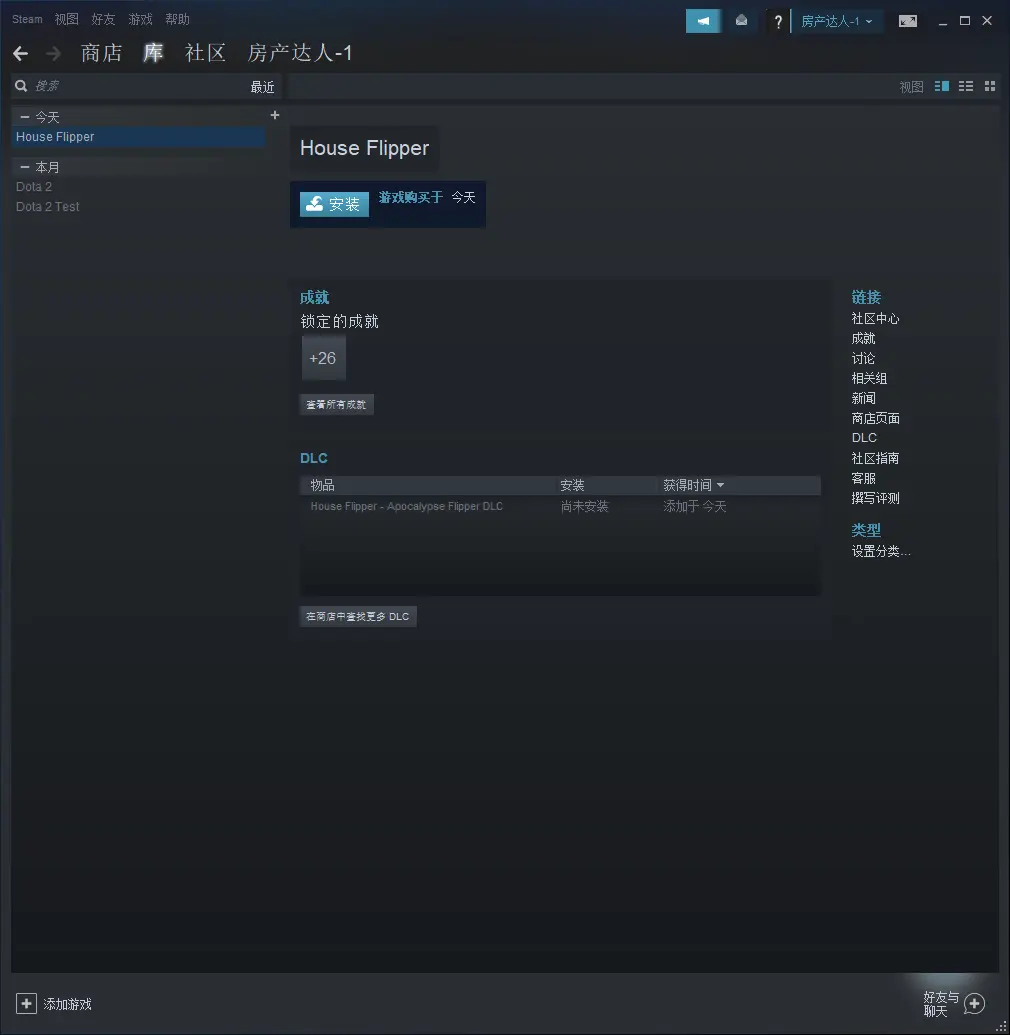Open the 房产达人-1 profile navigation tab

click(x=300, y=53)
